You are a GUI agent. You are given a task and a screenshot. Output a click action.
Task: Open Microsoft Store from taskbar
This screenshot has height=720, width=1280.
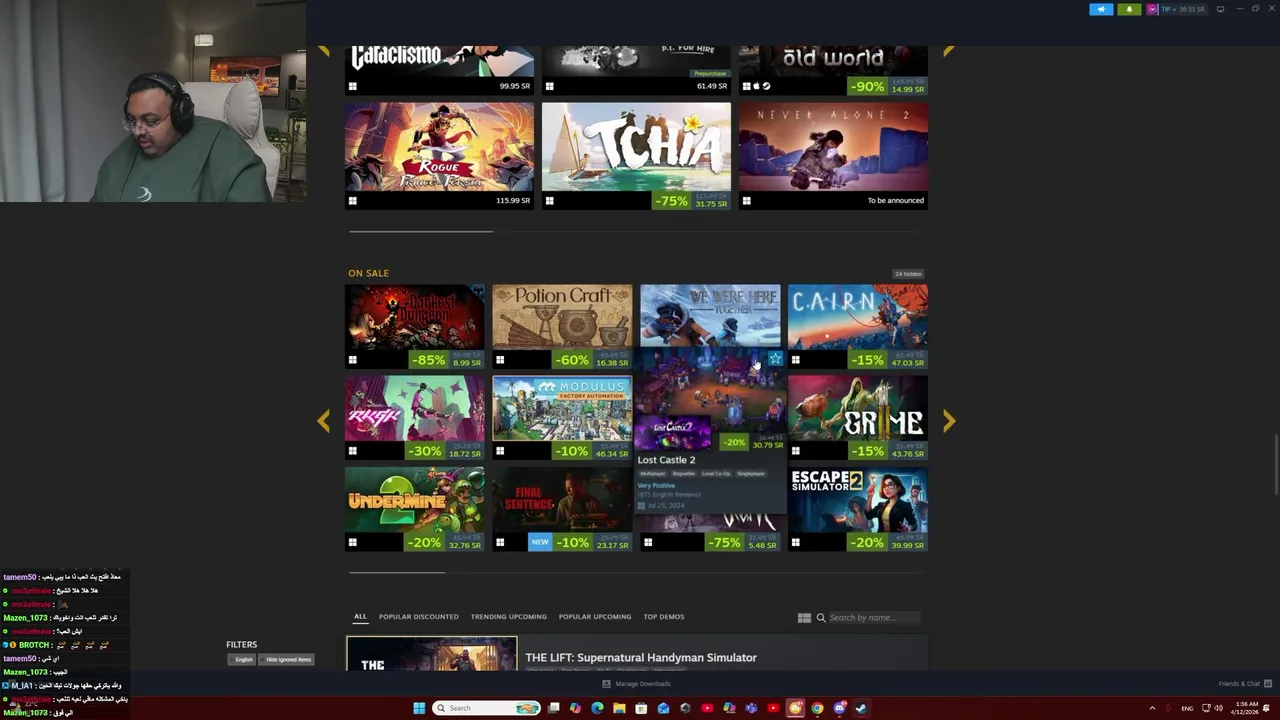(641, 708)
